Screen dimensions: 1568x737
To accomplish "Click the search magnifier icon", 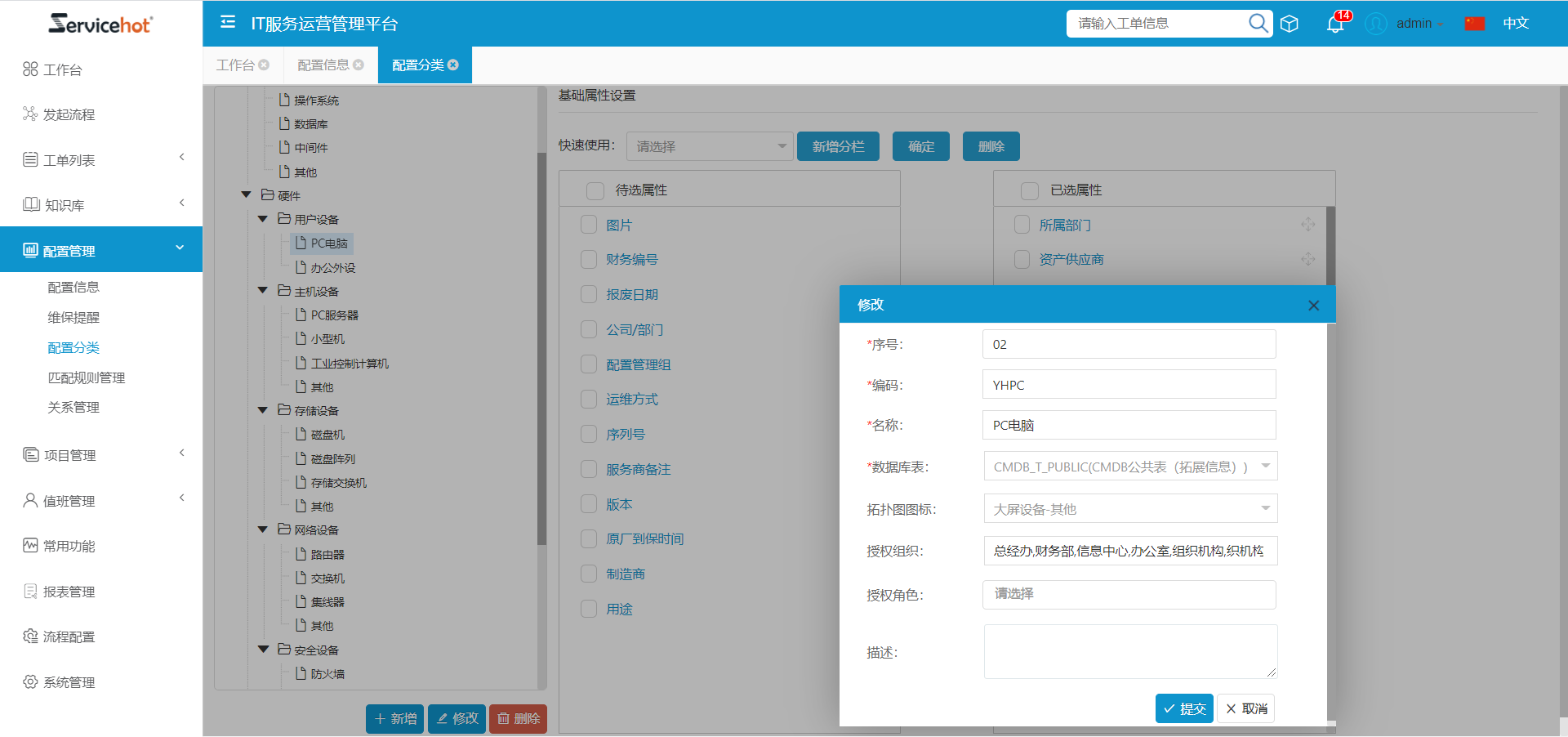I will 1257,23.
